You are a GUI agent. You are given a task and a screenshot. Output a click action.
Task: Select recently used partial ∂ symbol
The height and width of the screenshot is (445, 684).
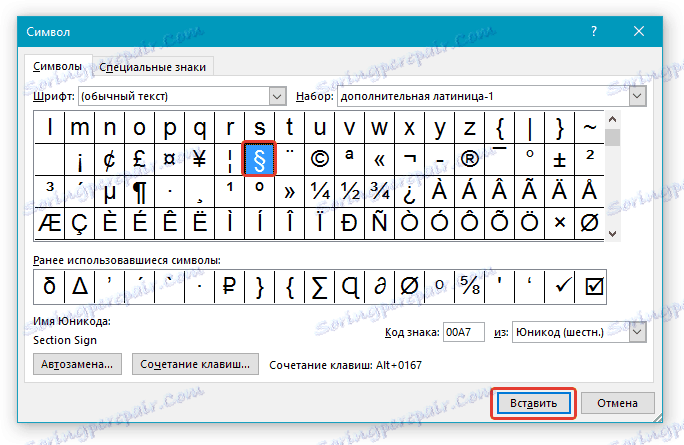coord(380,287)
